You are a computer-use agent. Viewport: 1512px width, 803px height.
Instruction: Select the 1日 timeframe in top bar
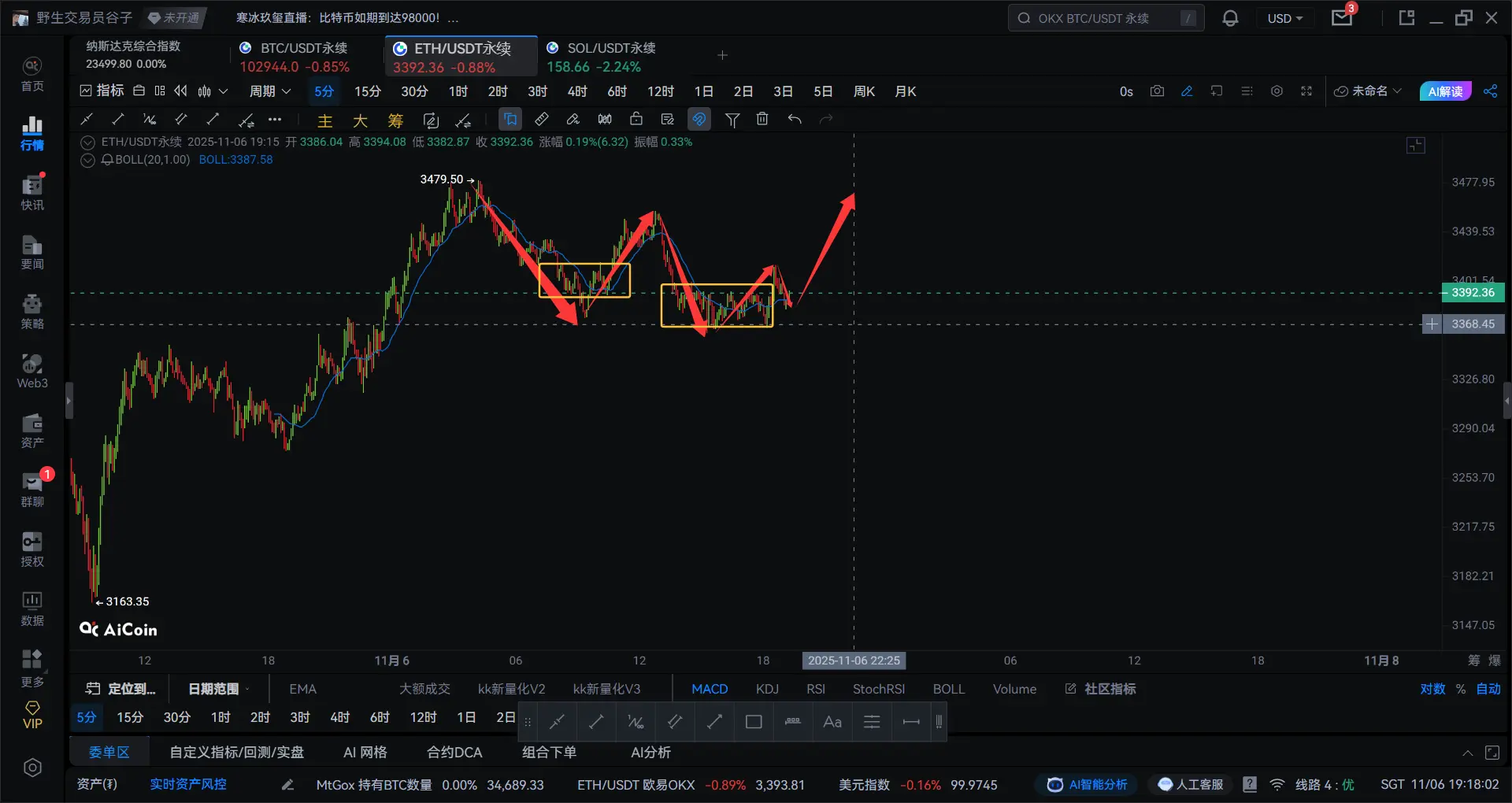[703, 91]
